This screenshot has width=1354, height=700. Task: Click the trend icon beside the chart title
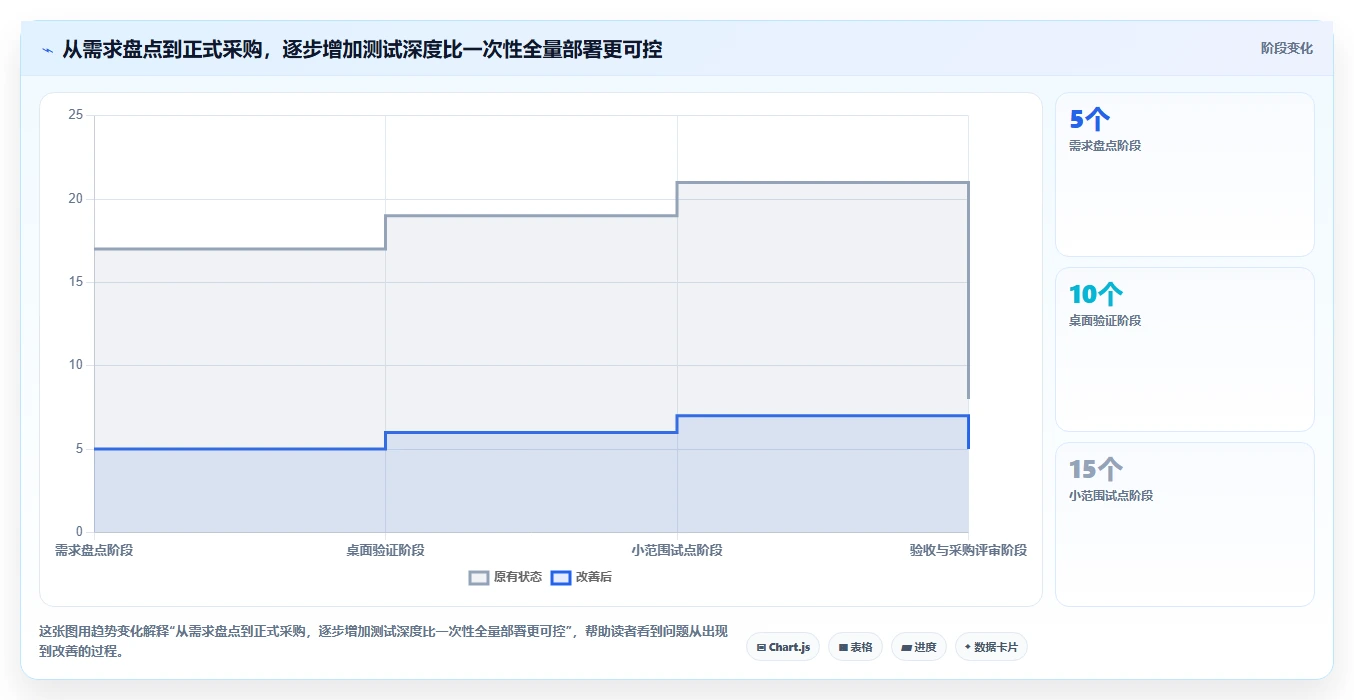click(x=47, y=49)
